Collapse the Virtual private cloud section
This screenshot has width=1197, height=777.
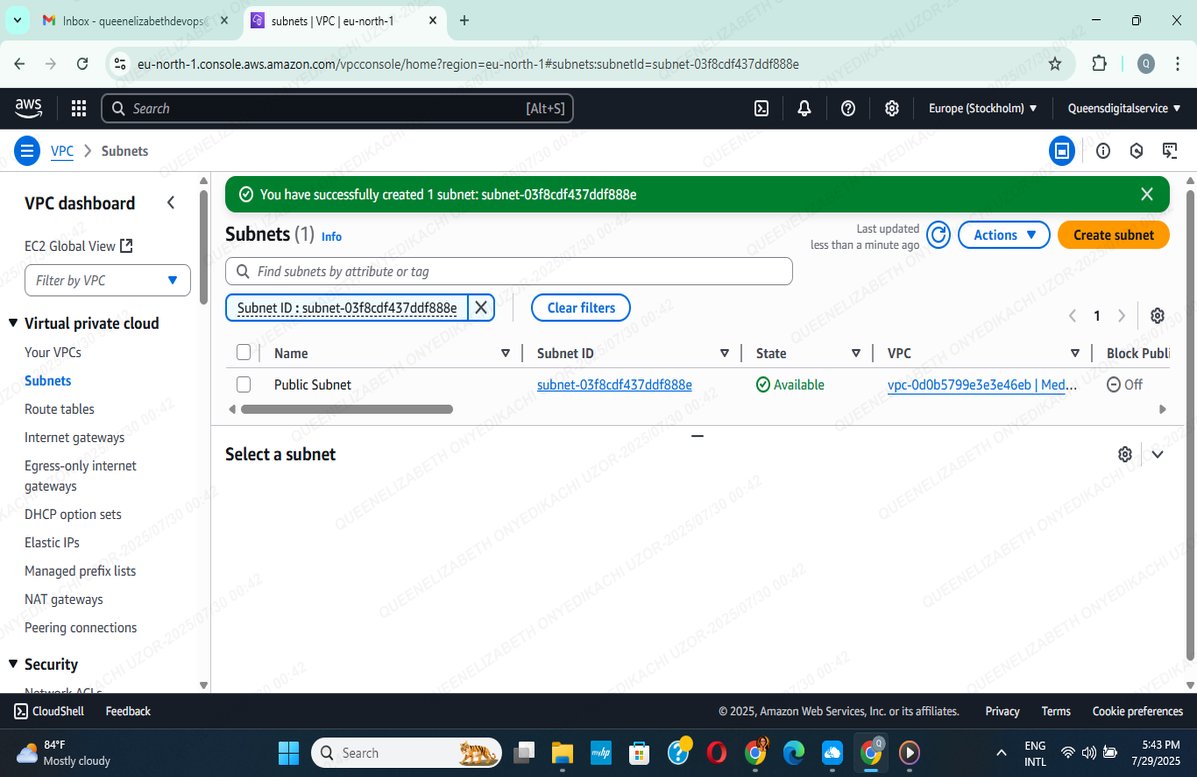click(x=13, y=323)
